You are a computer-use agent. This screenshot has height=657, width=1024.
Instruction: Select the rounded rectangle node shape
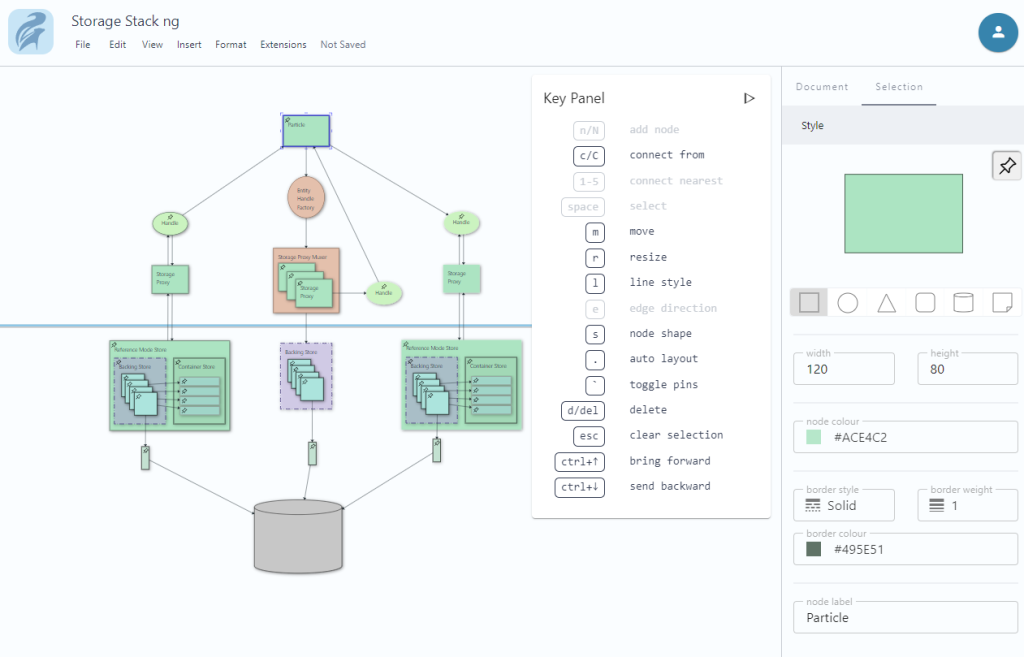(925, 302)
